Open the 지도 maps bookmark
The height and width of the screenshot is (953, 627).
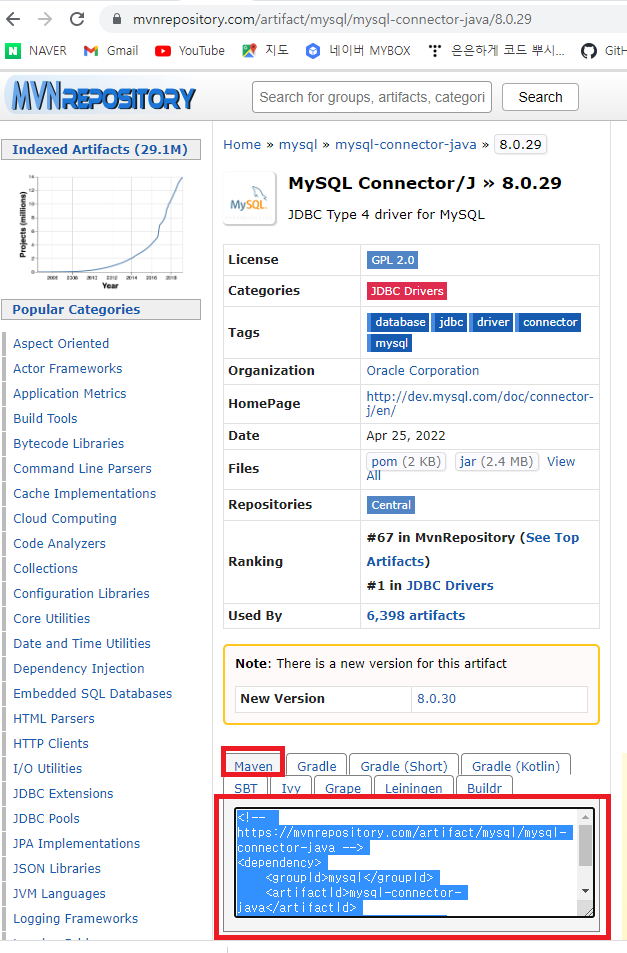265,51
